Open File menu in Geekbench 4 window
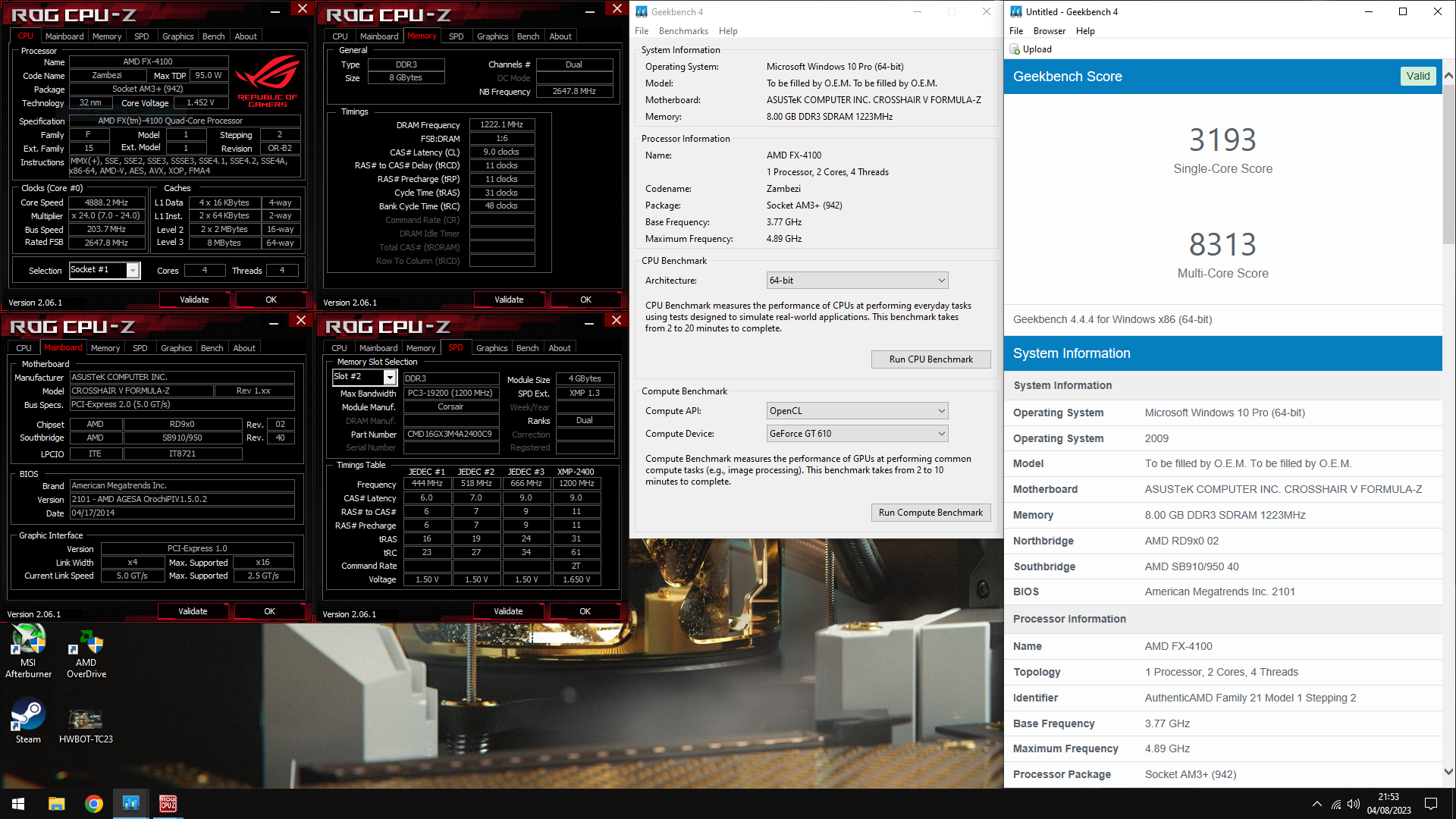Viewport: 1456px width, 819px height. 642,31
